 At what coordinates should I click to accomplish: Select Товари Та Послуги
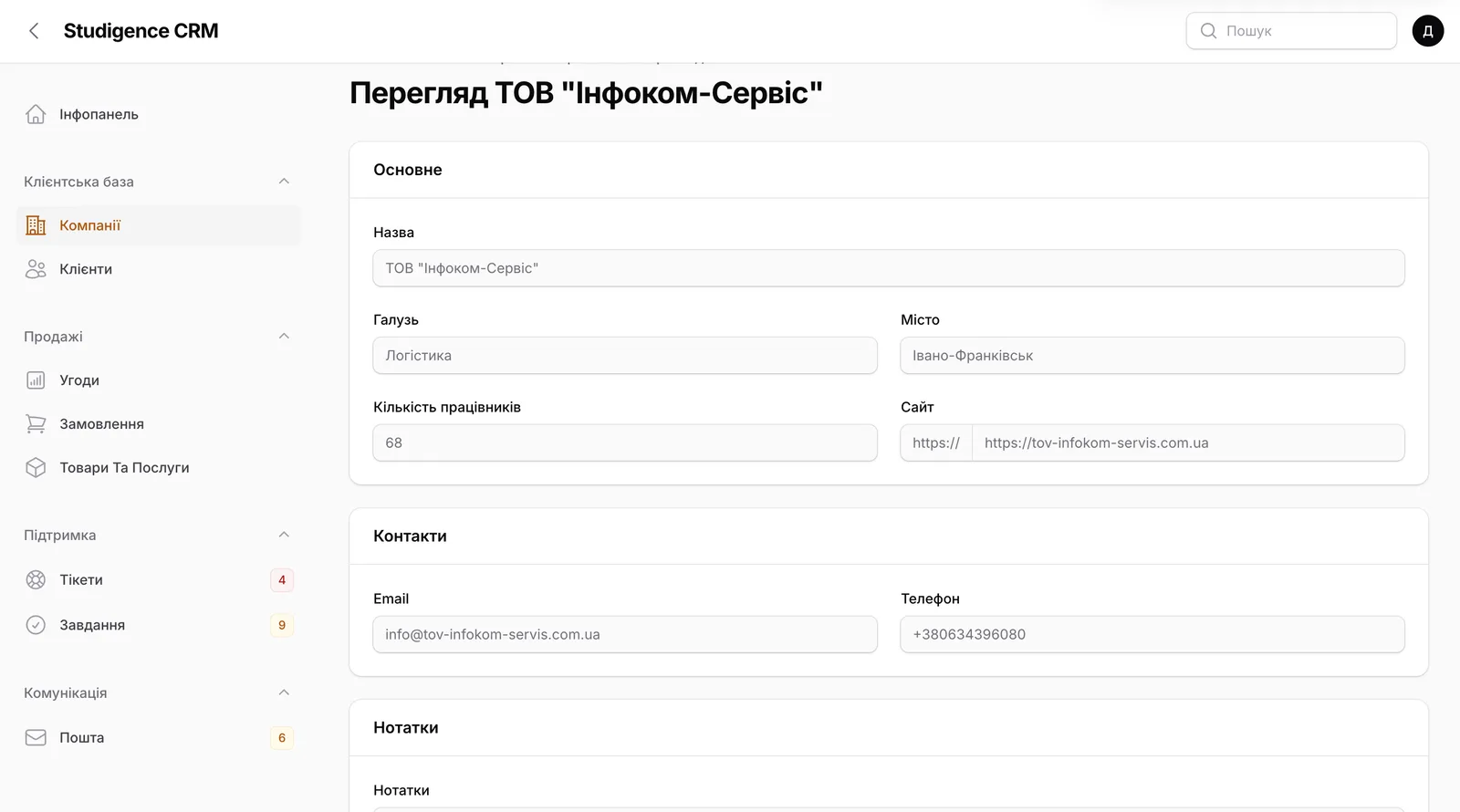point(159,468)
